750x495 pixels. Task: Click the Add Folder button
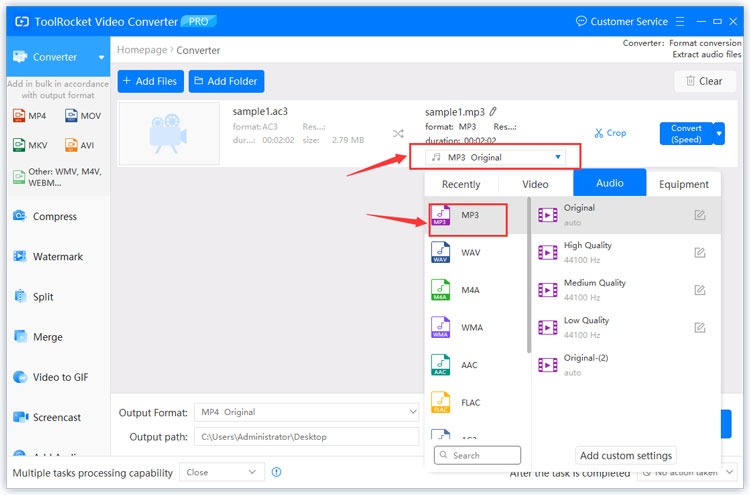(x=226, y=81)
